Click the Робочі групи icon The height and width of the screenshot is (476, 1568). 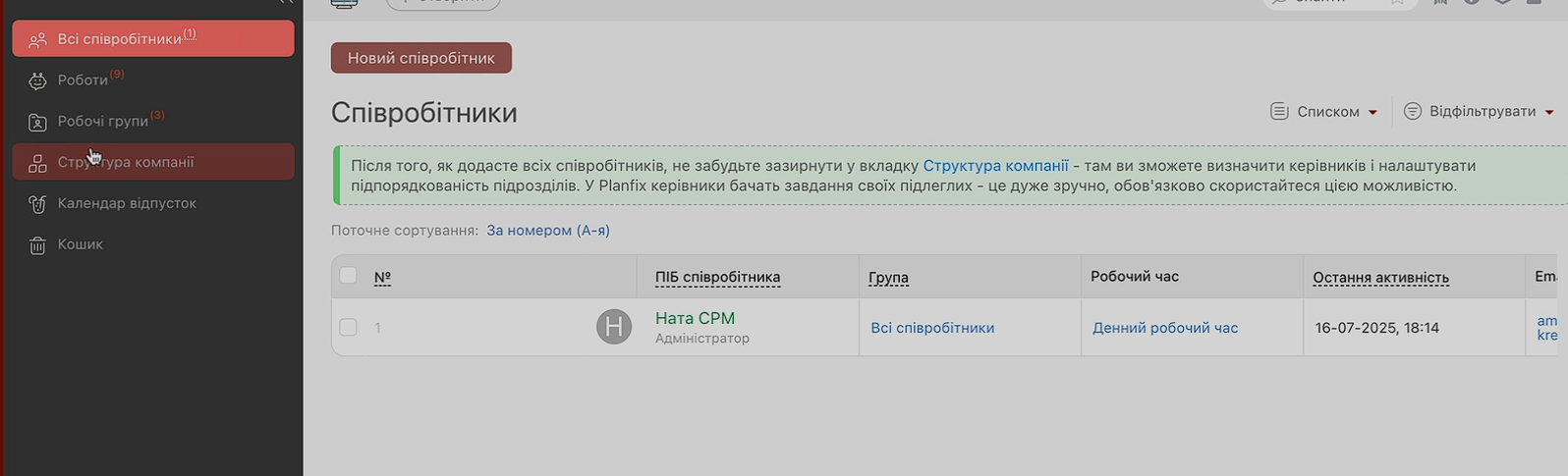pyautogui.click(x=37, y=122)
